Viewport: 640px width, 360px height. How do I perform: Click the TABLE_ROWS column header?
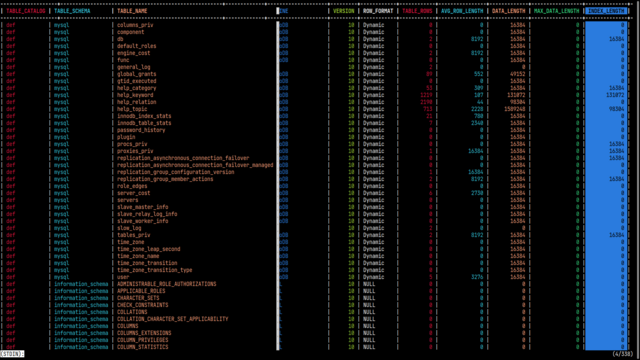(x=417, y=11)
